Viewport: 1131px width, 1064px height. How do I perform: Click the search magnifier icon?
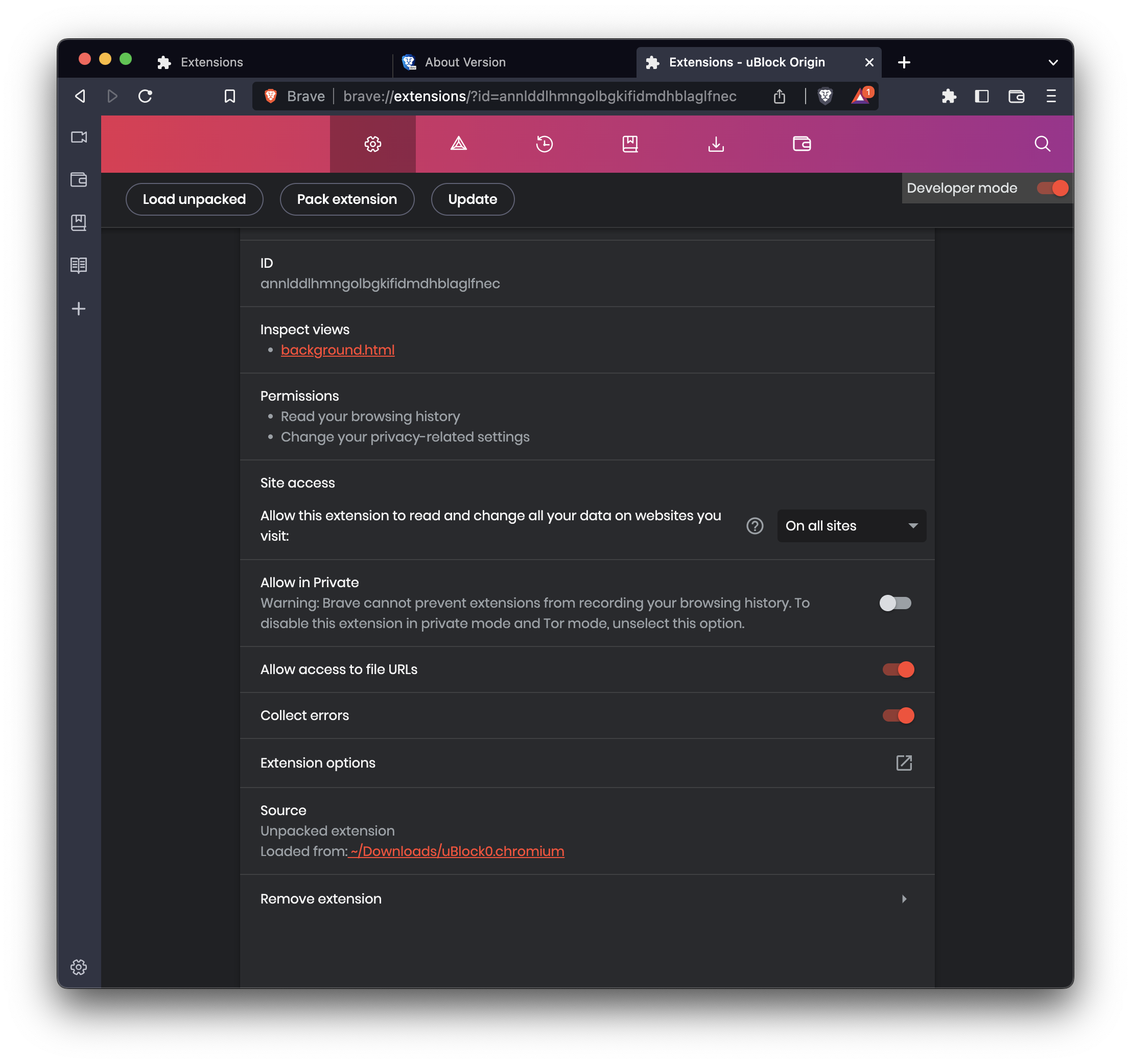[x=1042, y=144]
